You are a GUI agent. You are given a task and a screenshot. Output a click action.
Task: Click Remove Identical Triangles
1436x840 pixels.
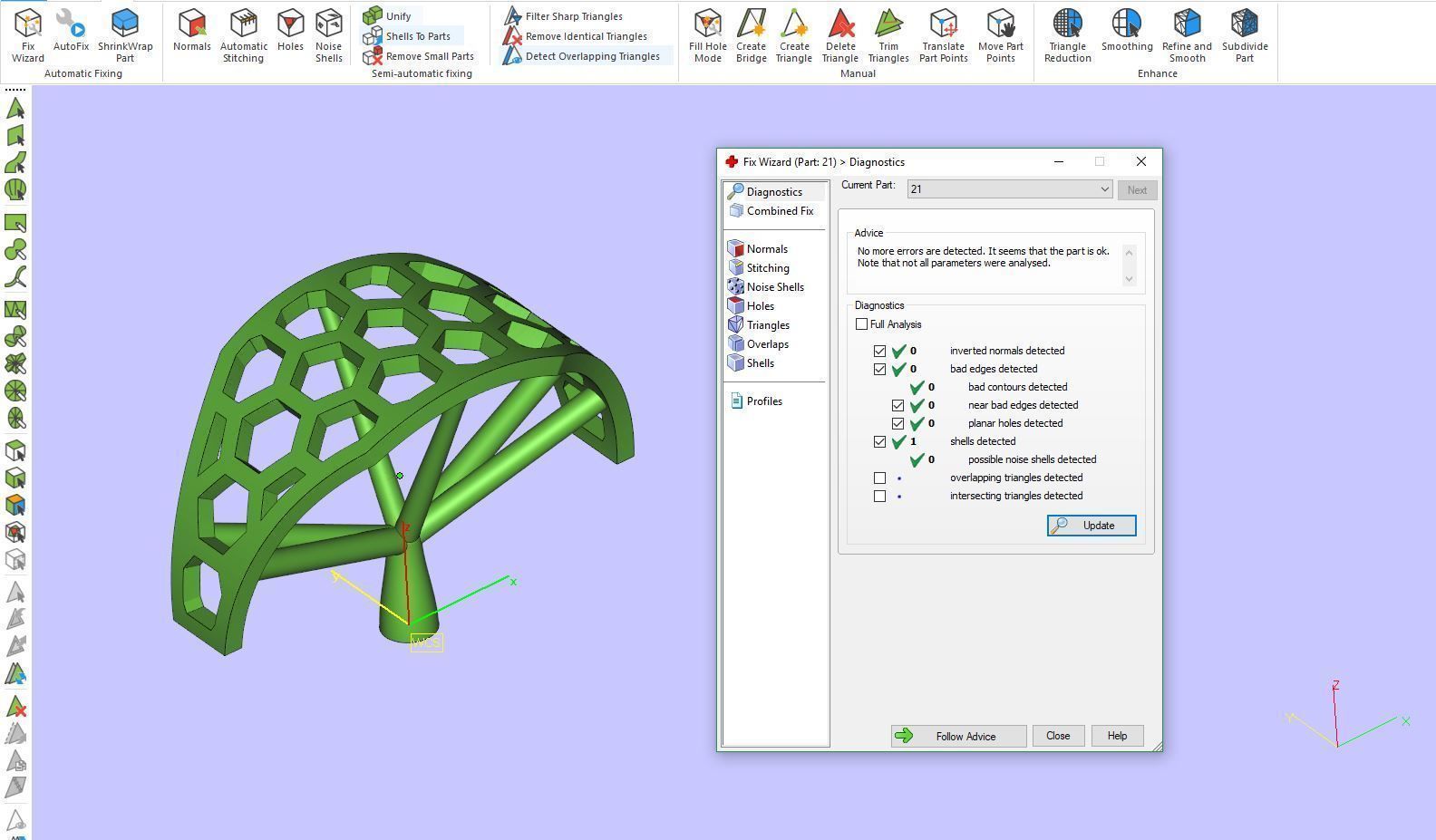[x=576, y=36]
